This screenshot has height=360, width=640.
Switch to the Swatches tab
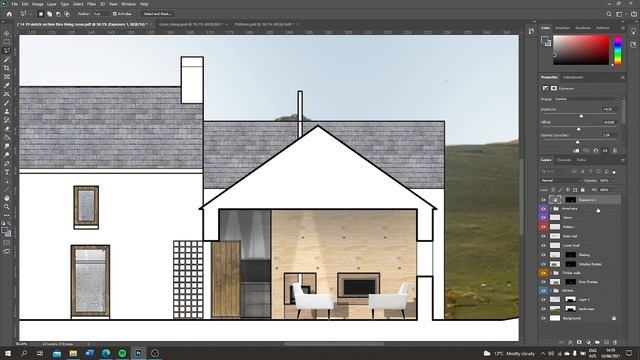click(562, 28)
